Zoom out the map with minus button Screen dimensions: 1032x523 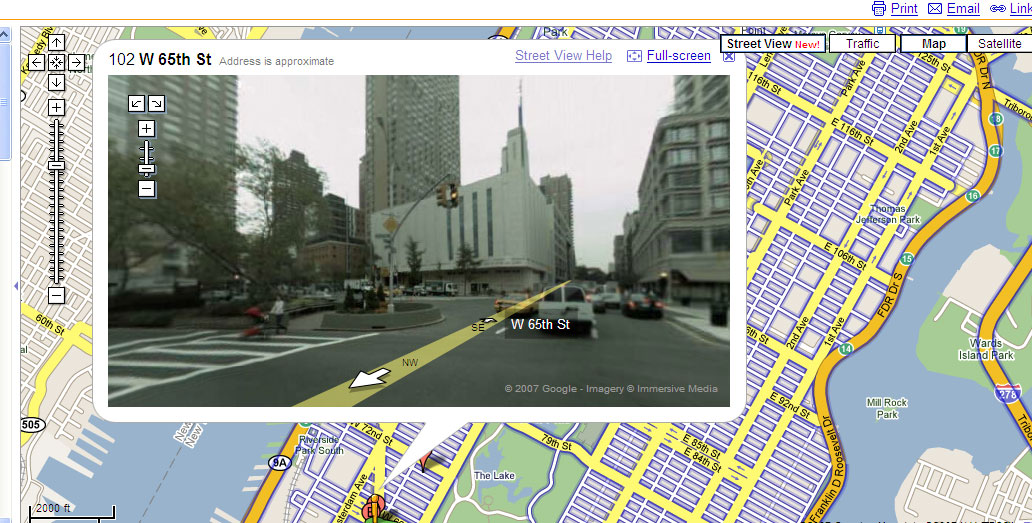[57, 295]
